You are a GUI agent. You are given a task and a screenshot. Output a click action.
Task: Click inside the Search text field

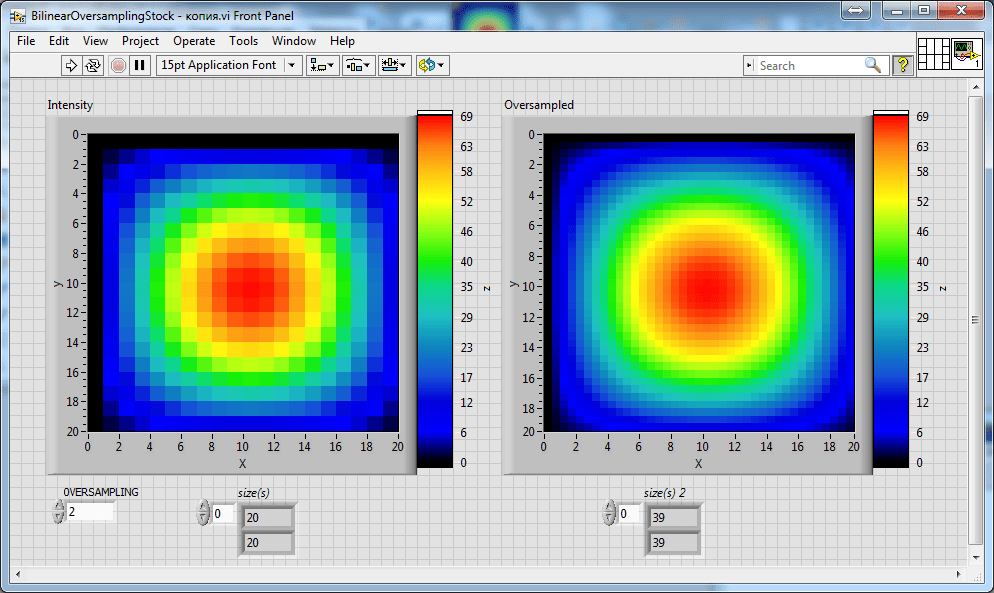coord(809,65)
